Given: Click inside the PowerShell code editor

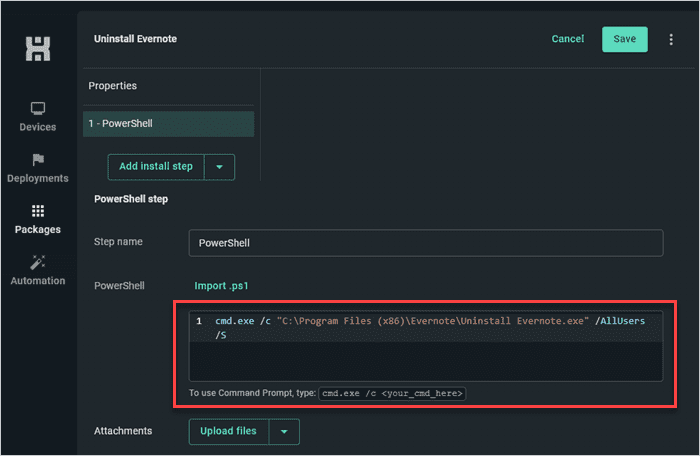Looking at the screenshot, I should pyautogui.click(x=426, y=346).
